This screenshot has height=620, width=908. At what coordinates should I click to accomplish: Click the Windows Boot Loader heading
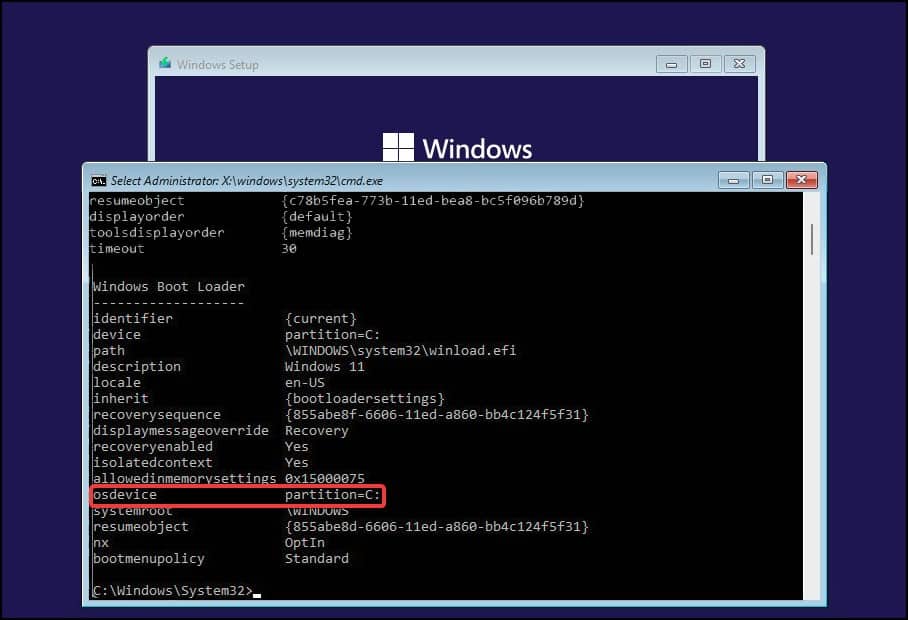click(169, 287)
